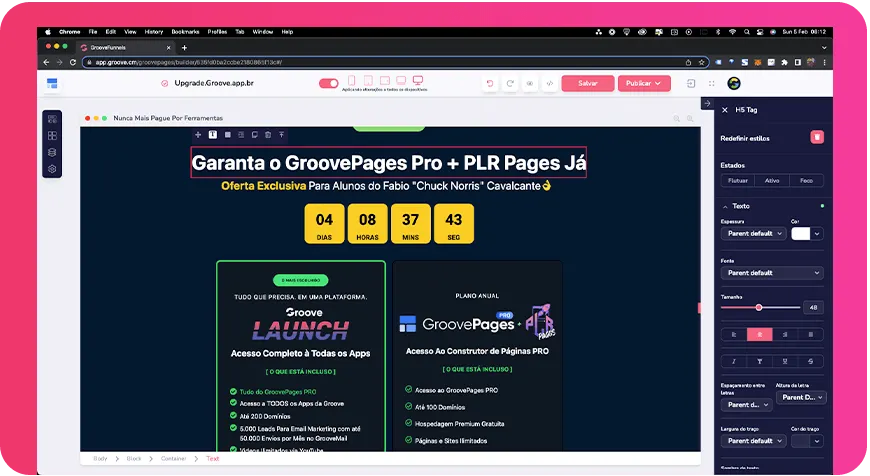The width and height of the screenshot is (870, 476).
Task: Toggle apply changes to all devices switch
Action: pos(328,83)
